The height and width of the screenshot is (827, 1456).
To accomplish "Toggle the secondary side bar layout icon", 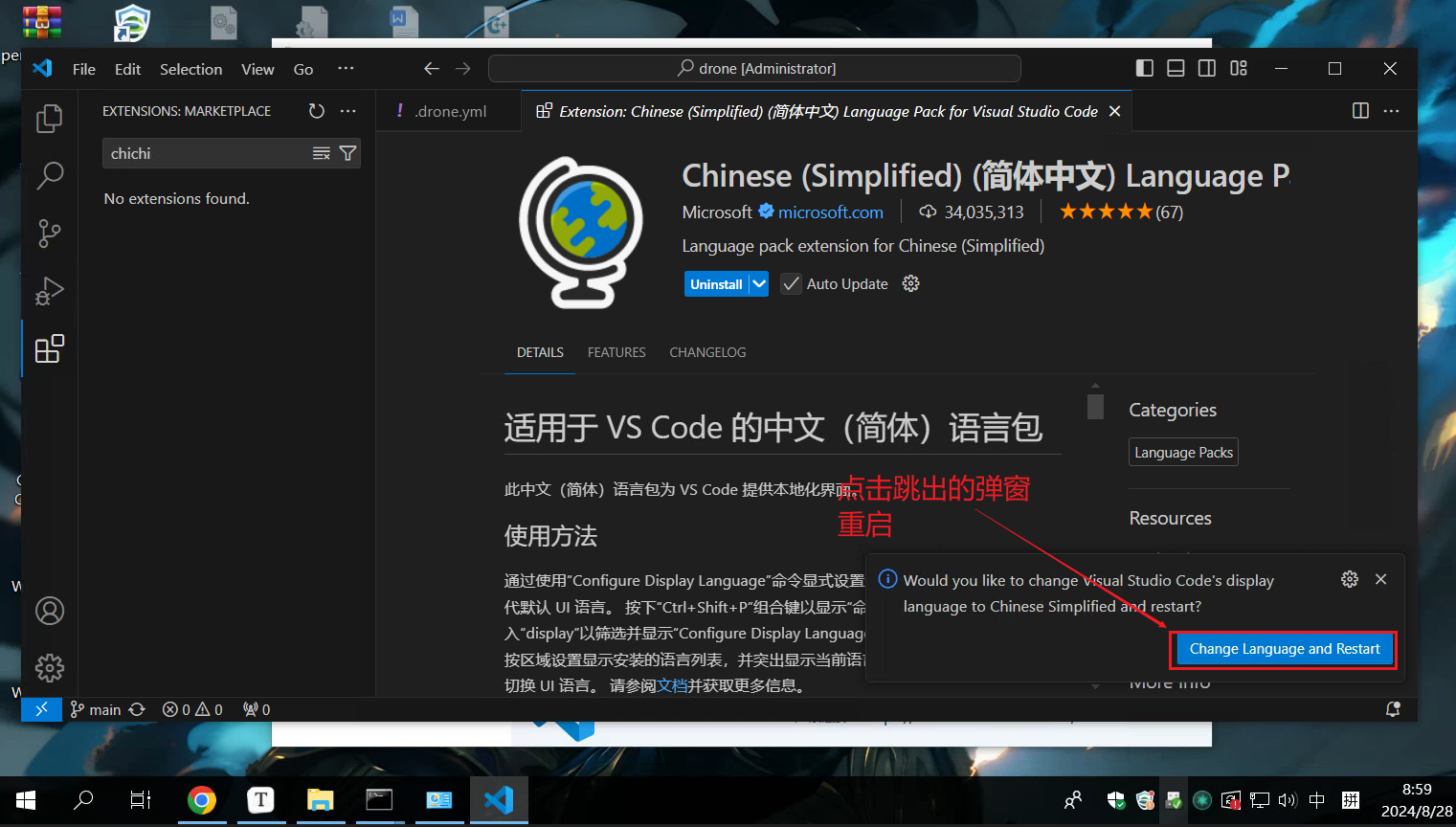I will tap(1207, 68).
